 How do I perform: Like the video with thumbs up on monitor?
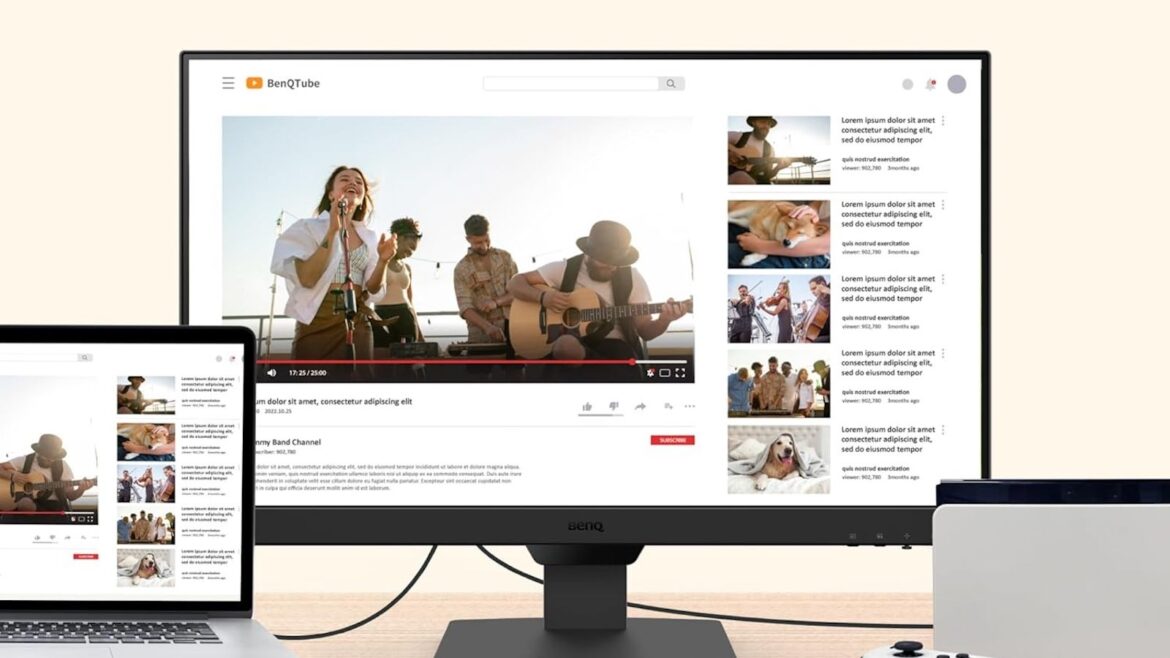pyautogui.click(x=587, y=407)
